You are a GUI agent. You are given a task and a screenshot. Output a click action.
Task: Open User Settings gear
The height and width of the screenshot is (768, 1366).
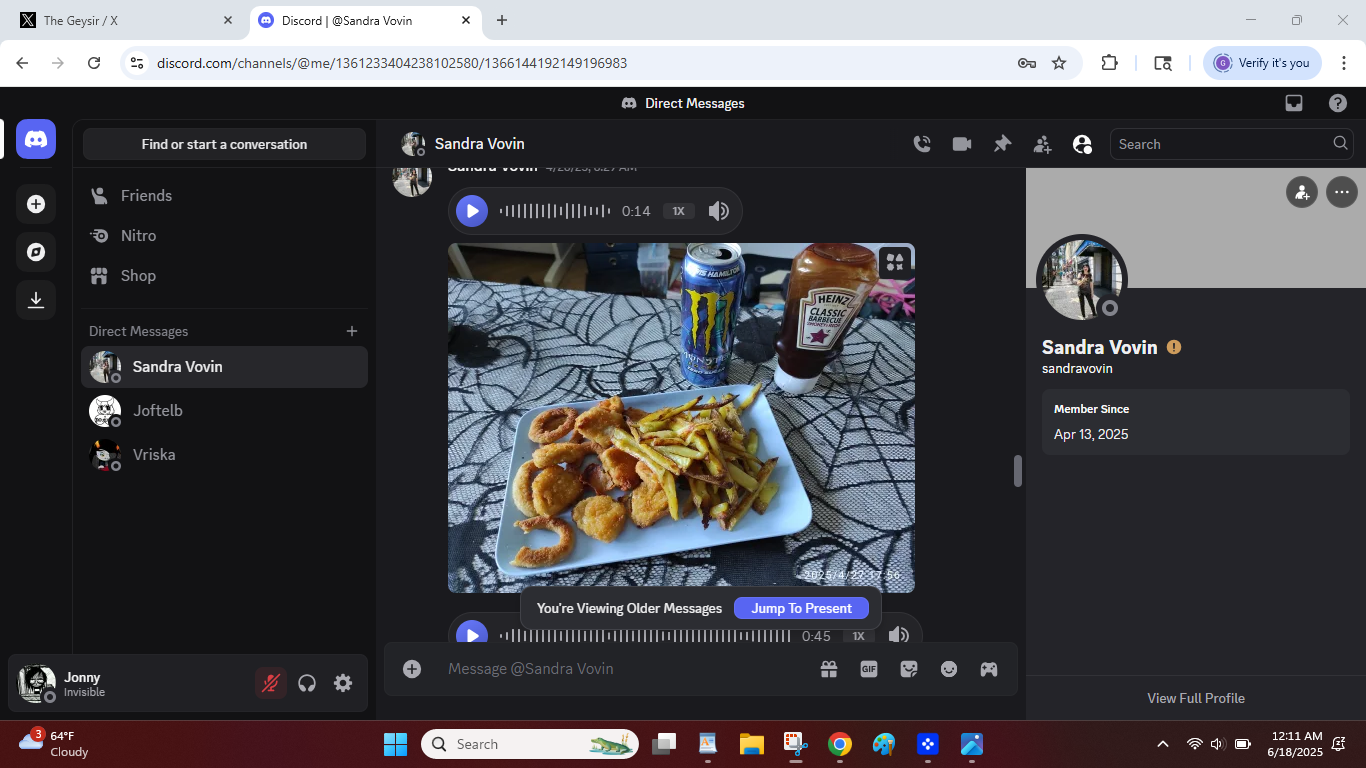pyautogui.click(x=343, y=683)
